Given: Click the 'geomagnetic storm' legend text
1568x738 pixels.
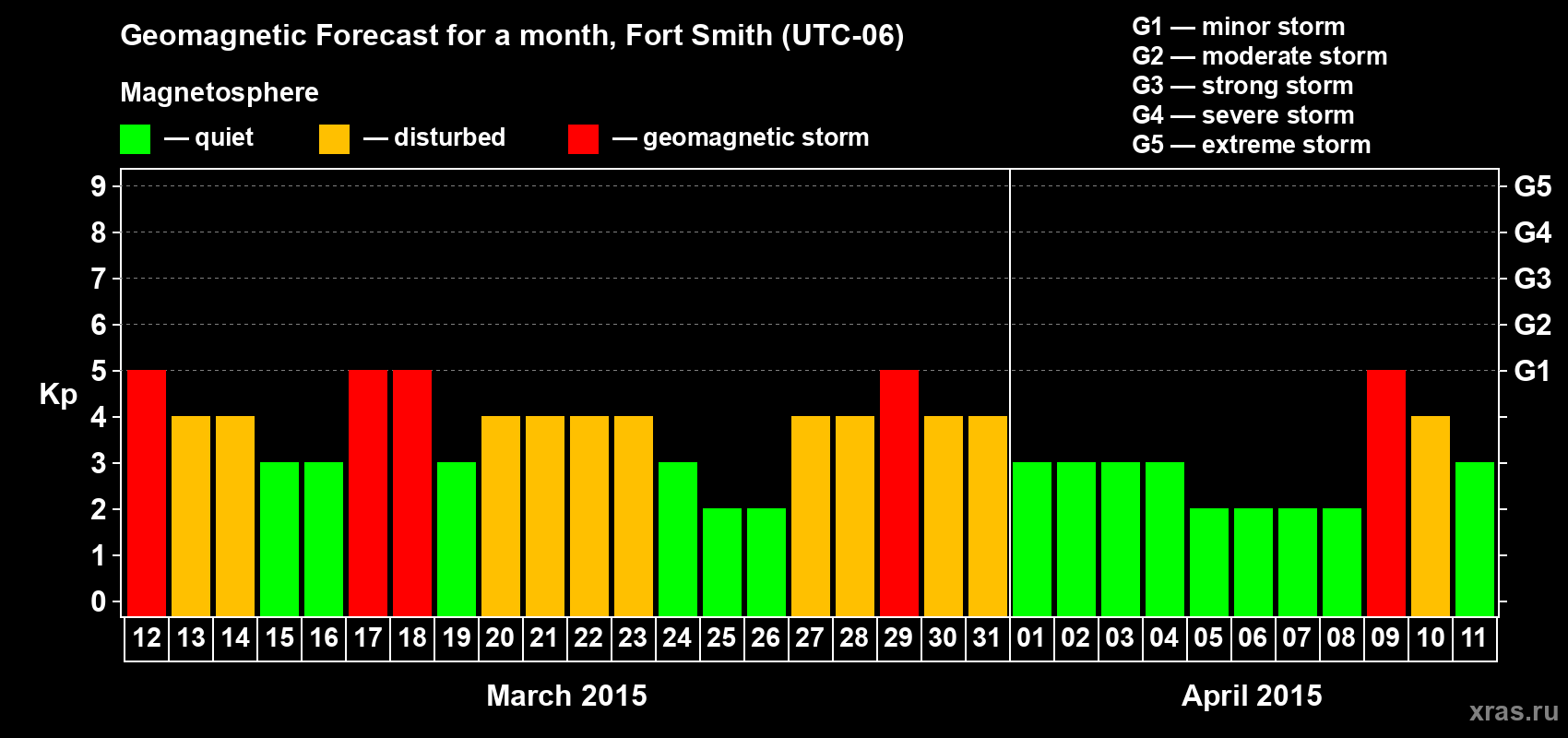Looking at the screenshot, I should (756, 138).
